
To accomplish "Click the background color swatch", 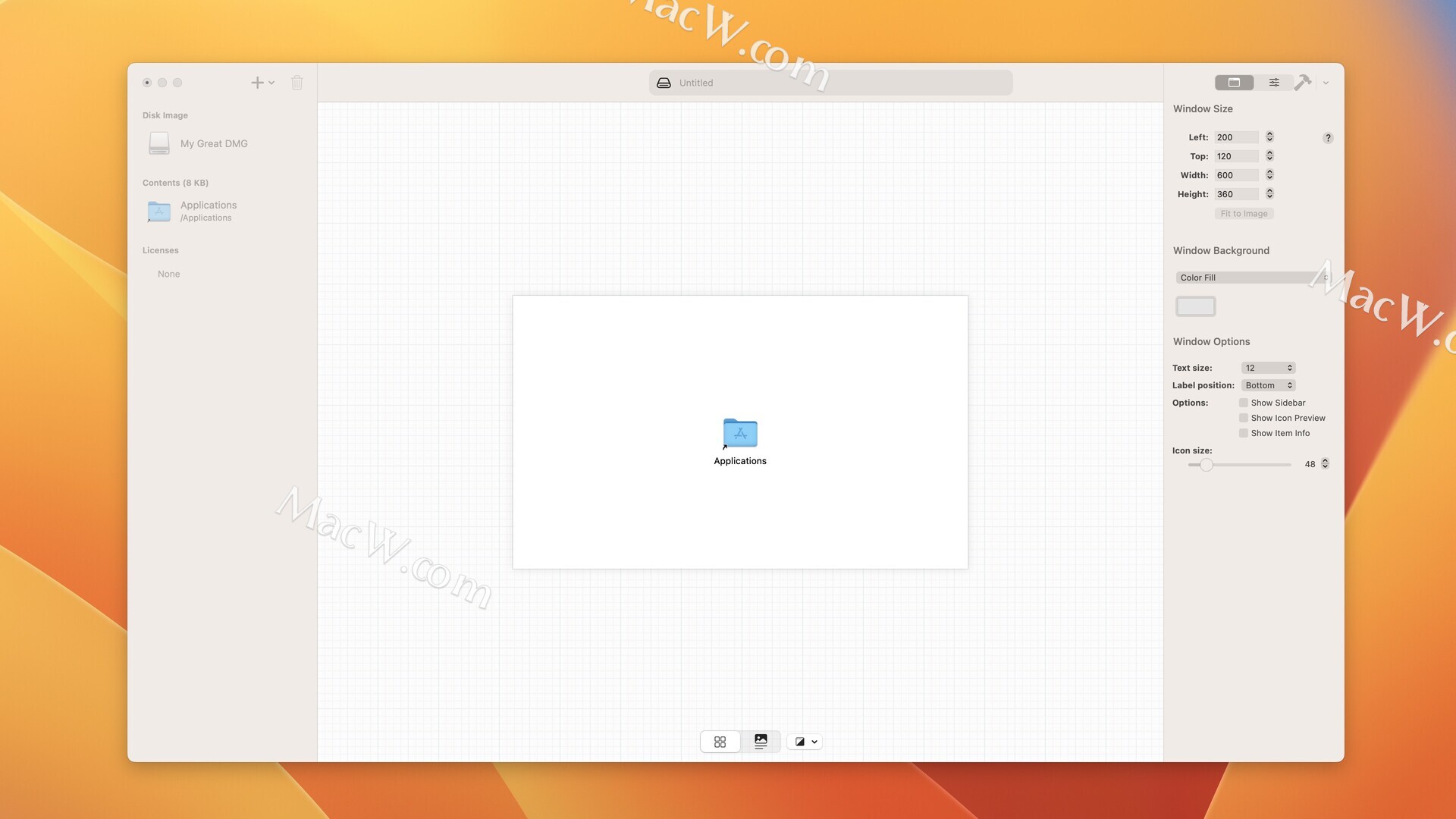I will (1196, 306).
